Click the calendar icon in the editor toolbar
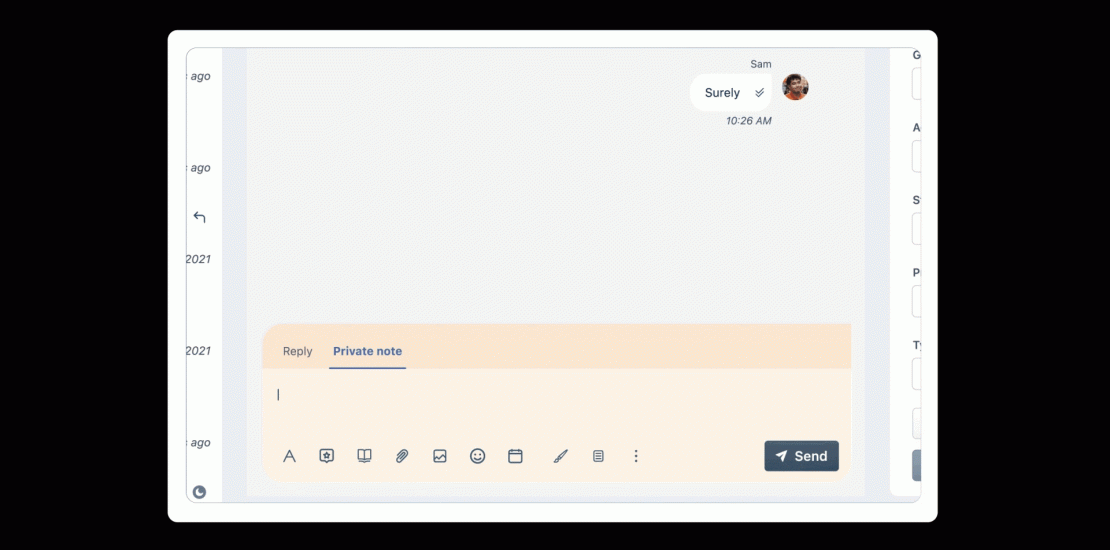1110x550 pixels. click(x=515, y=456)
